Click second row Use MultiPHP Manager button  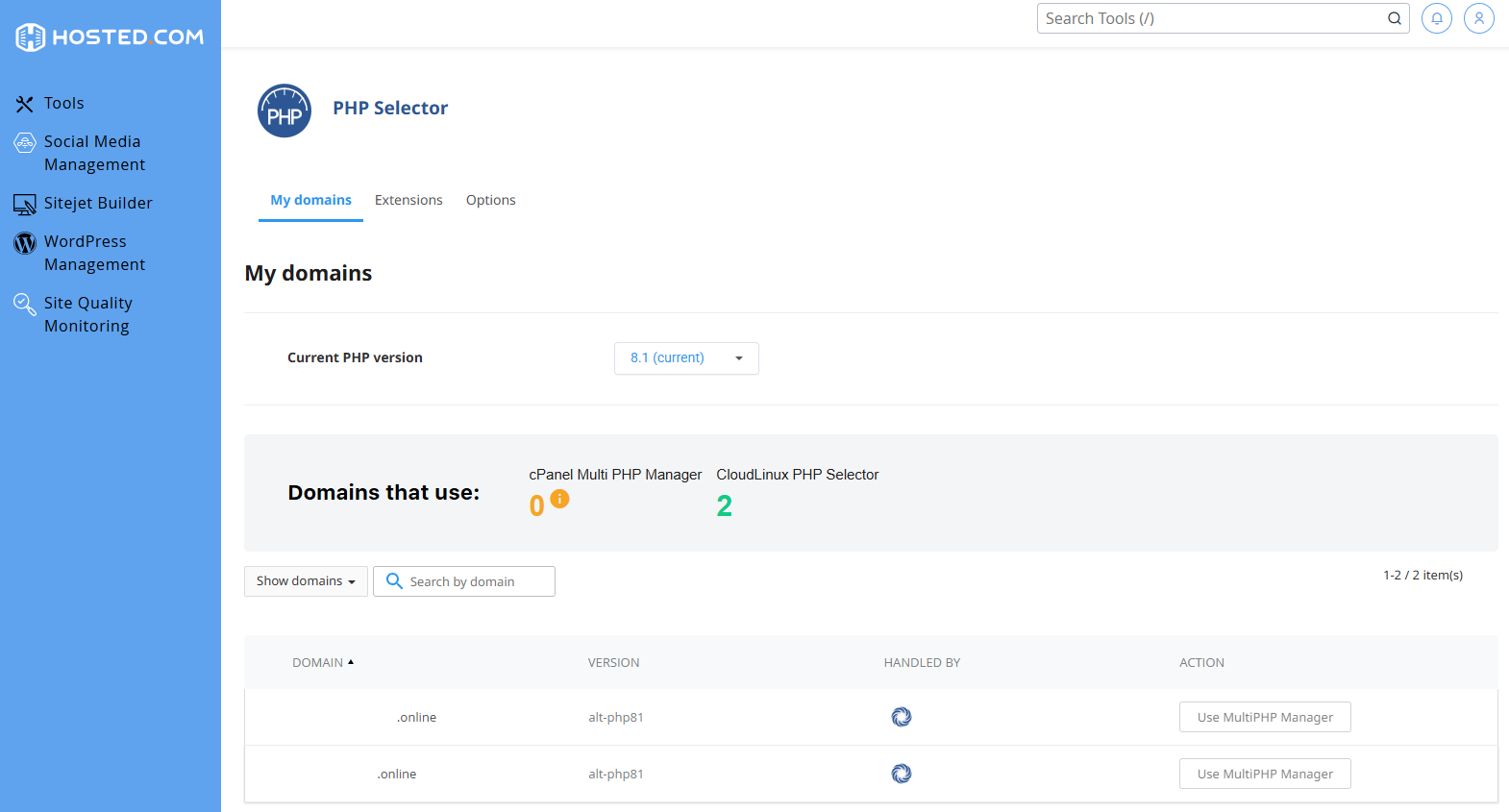point(1265,774)
